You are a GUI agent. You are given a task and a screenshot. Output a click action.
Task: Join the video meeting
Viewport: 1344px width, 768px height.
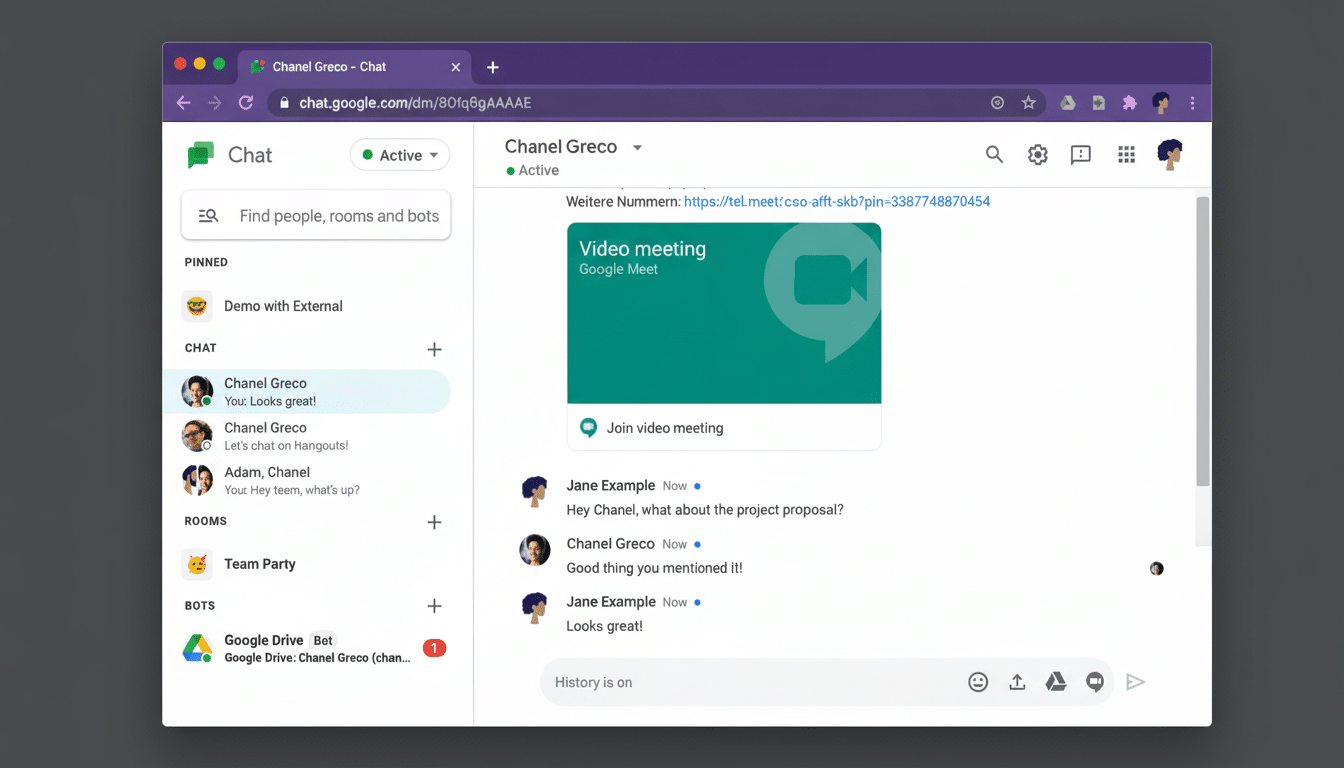click(x=663, y=427)
